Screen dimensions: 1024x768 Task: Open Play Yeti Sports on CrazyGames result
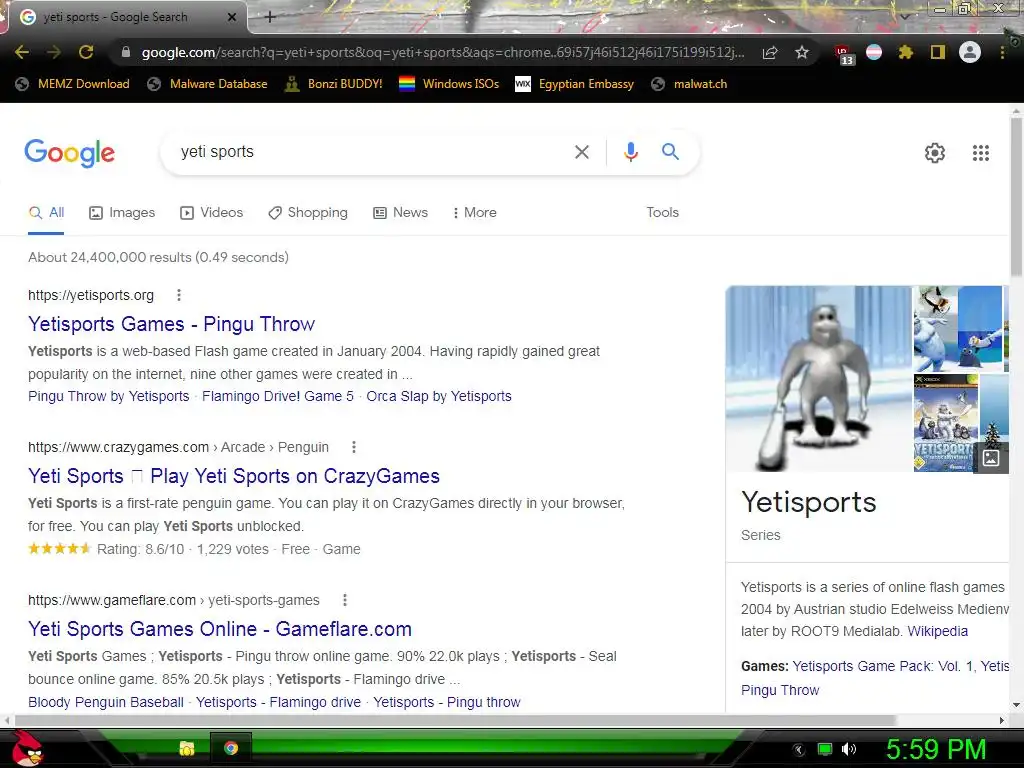tap(234, 476)
